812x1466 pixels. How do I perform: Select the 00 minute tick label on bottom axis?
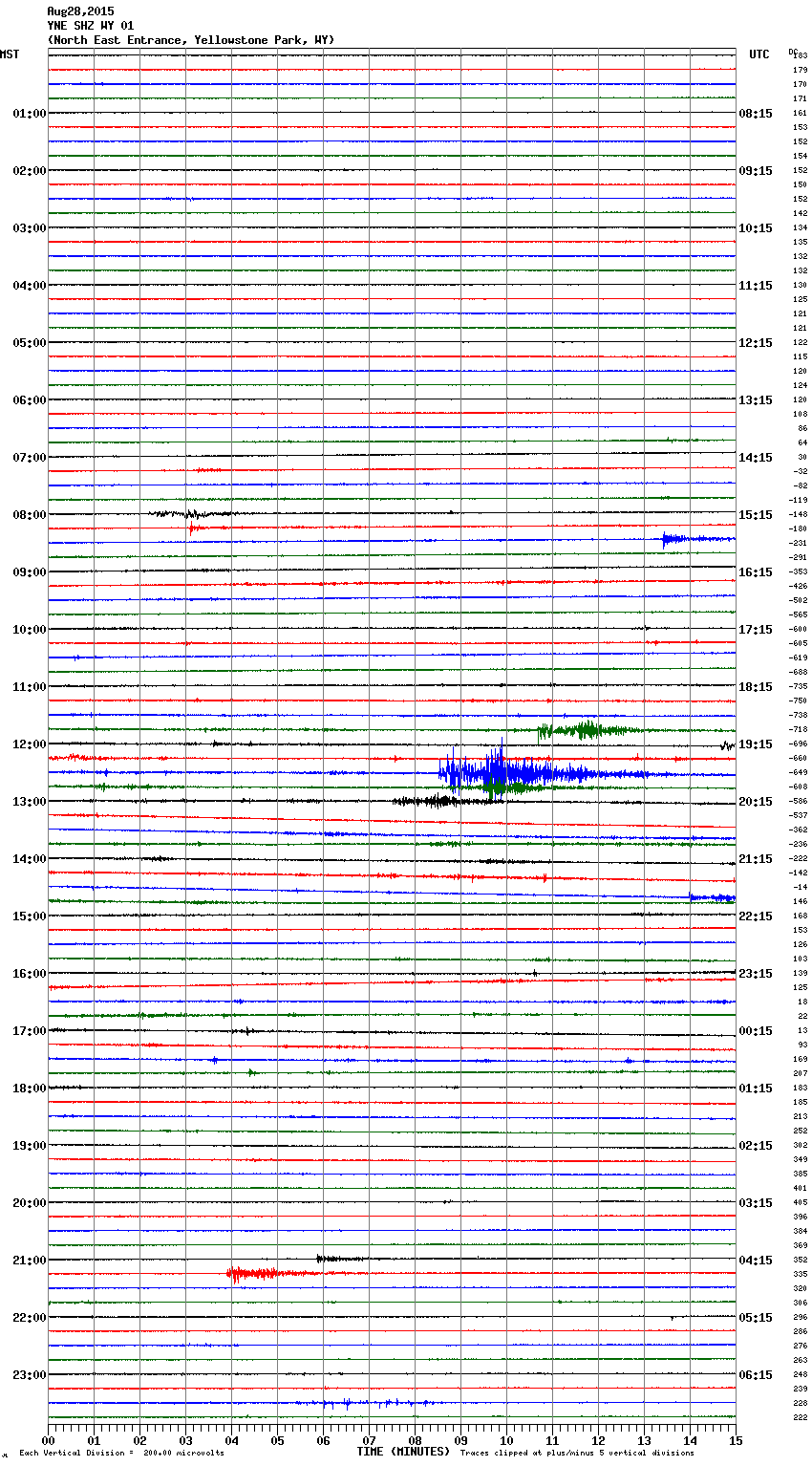48,1440
